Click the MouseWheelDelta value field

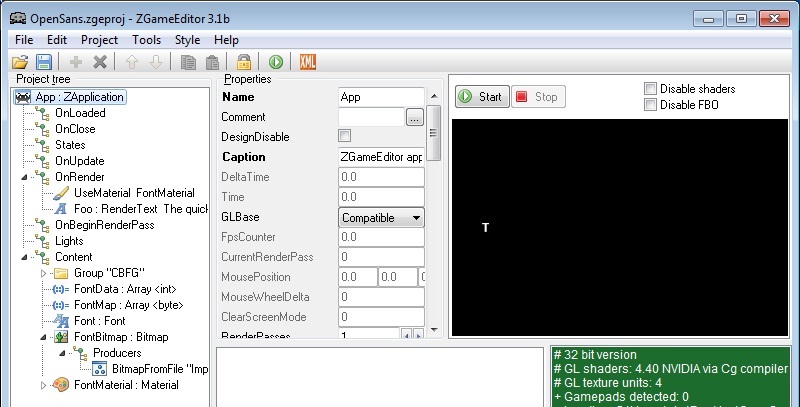pos(381,297)
